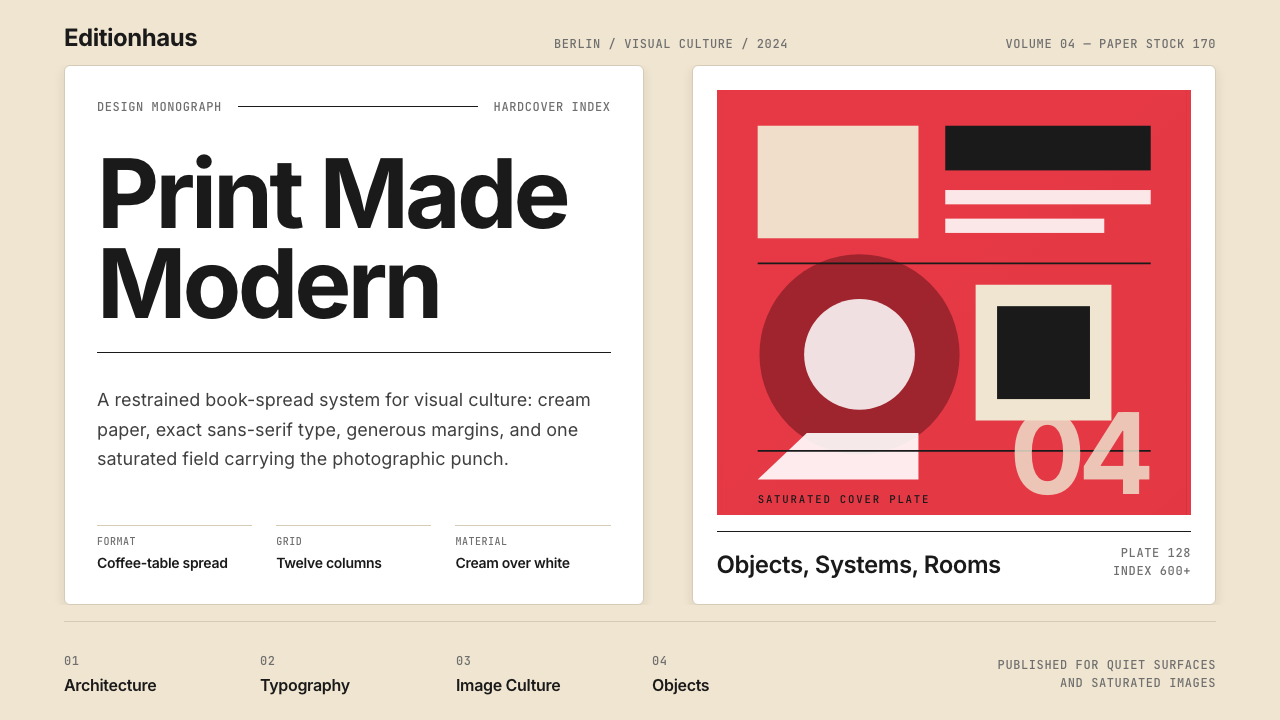The image size is (1280, 720).
Task: Click the 'GRID' label
Action: (x=289, y=542)
